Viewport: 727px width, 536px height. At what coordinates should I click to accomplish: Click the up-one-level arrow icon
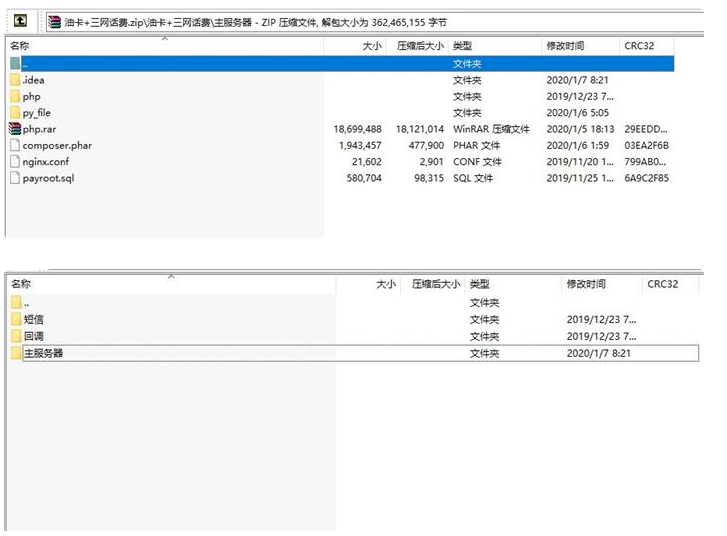[20, 21]
